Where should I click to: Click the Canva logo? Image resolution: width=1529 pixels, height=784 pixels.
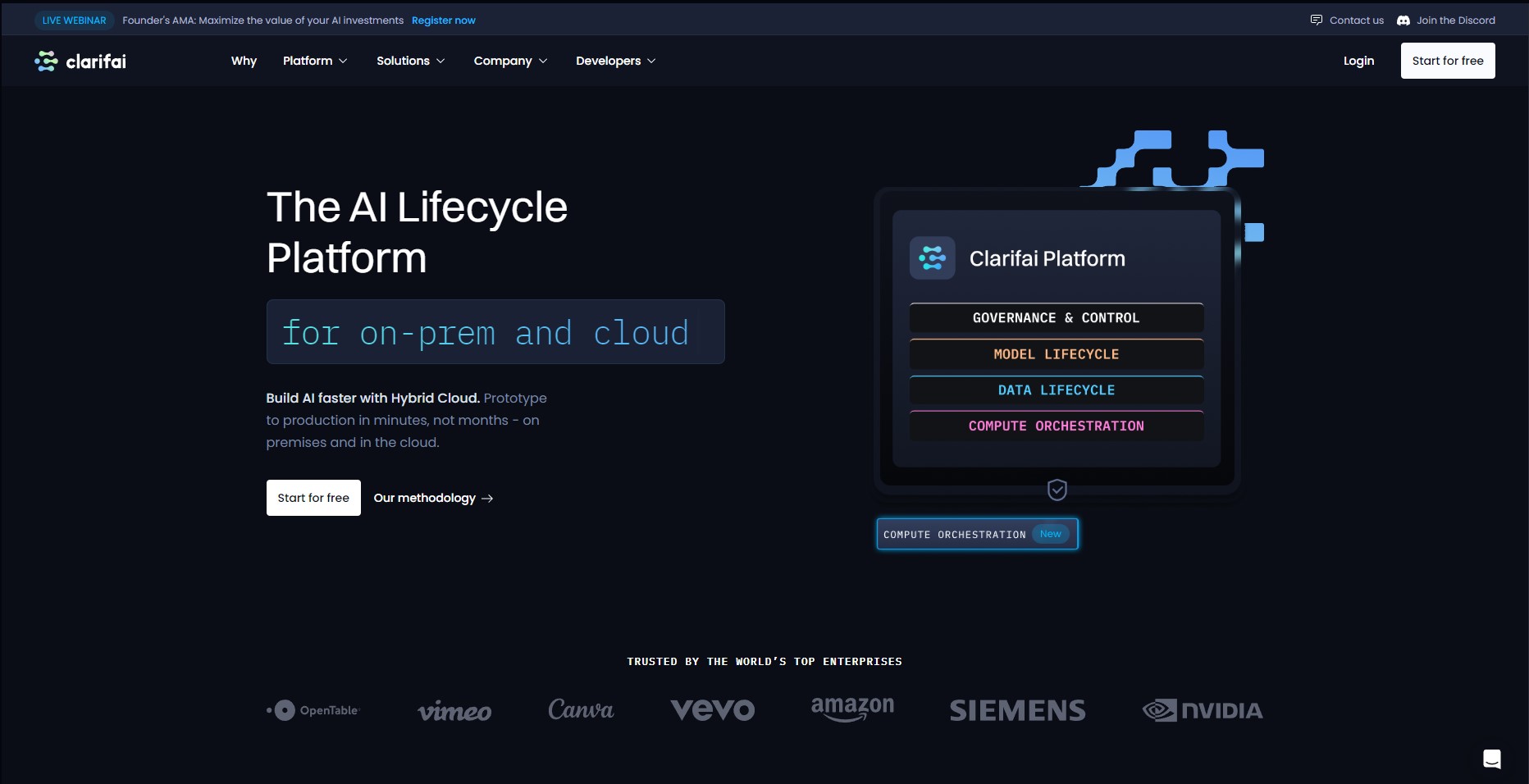point(581,709)
